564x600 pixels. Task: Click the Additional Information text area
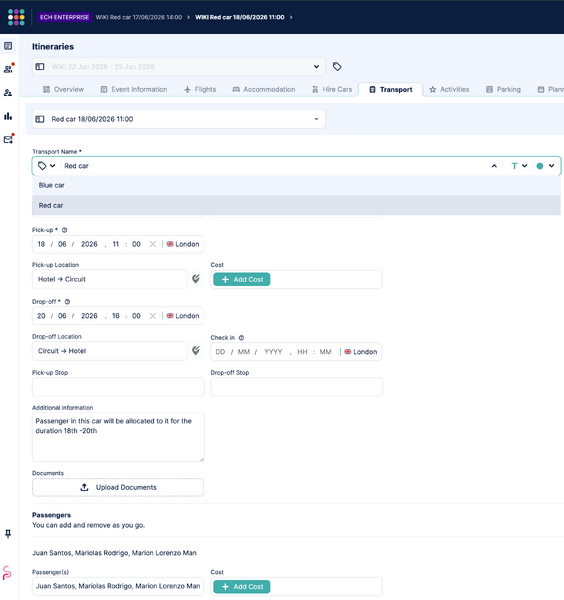(118, 437)
